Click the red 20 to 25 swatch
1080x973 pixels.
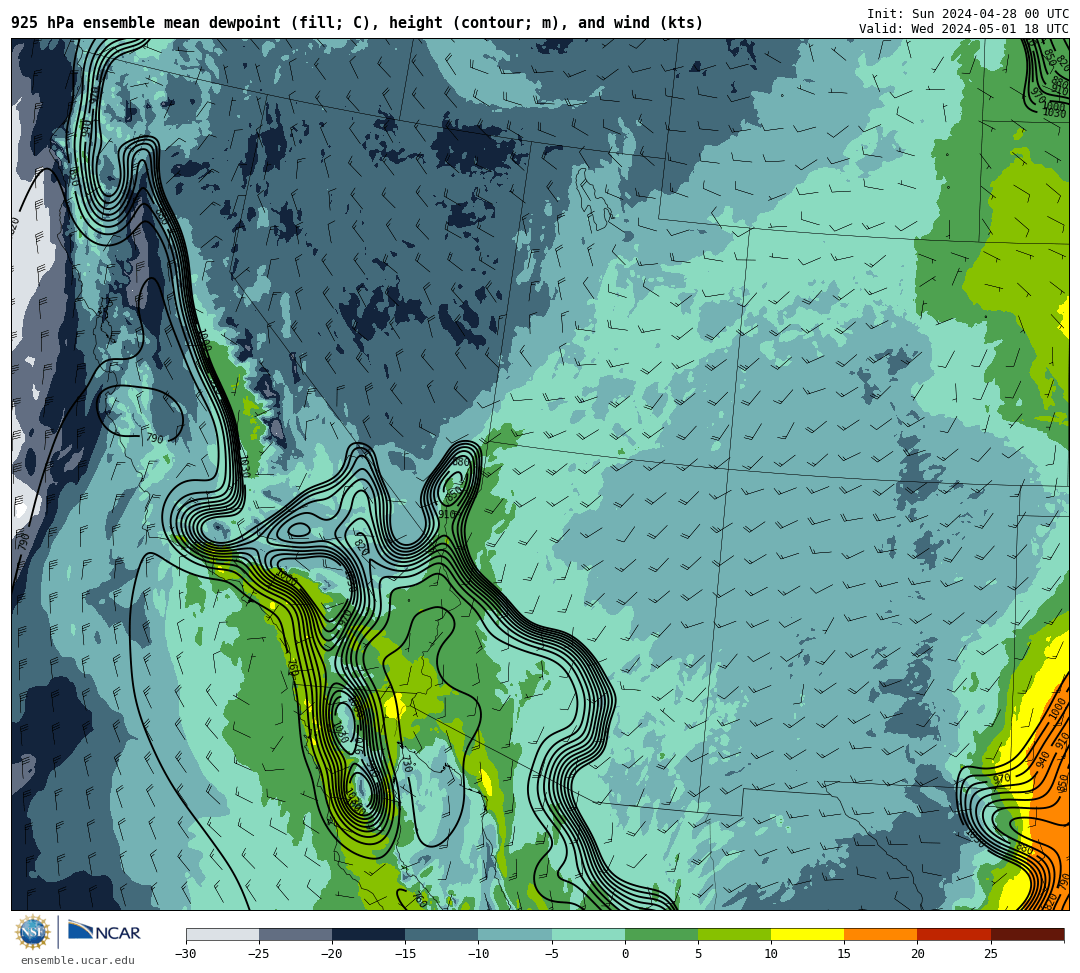[x=954, y=934]
